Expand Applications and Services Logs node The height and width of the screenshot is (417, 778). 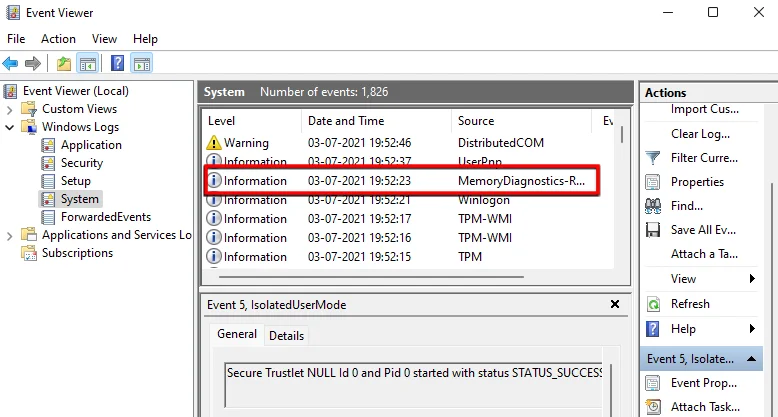coord(11,235)
